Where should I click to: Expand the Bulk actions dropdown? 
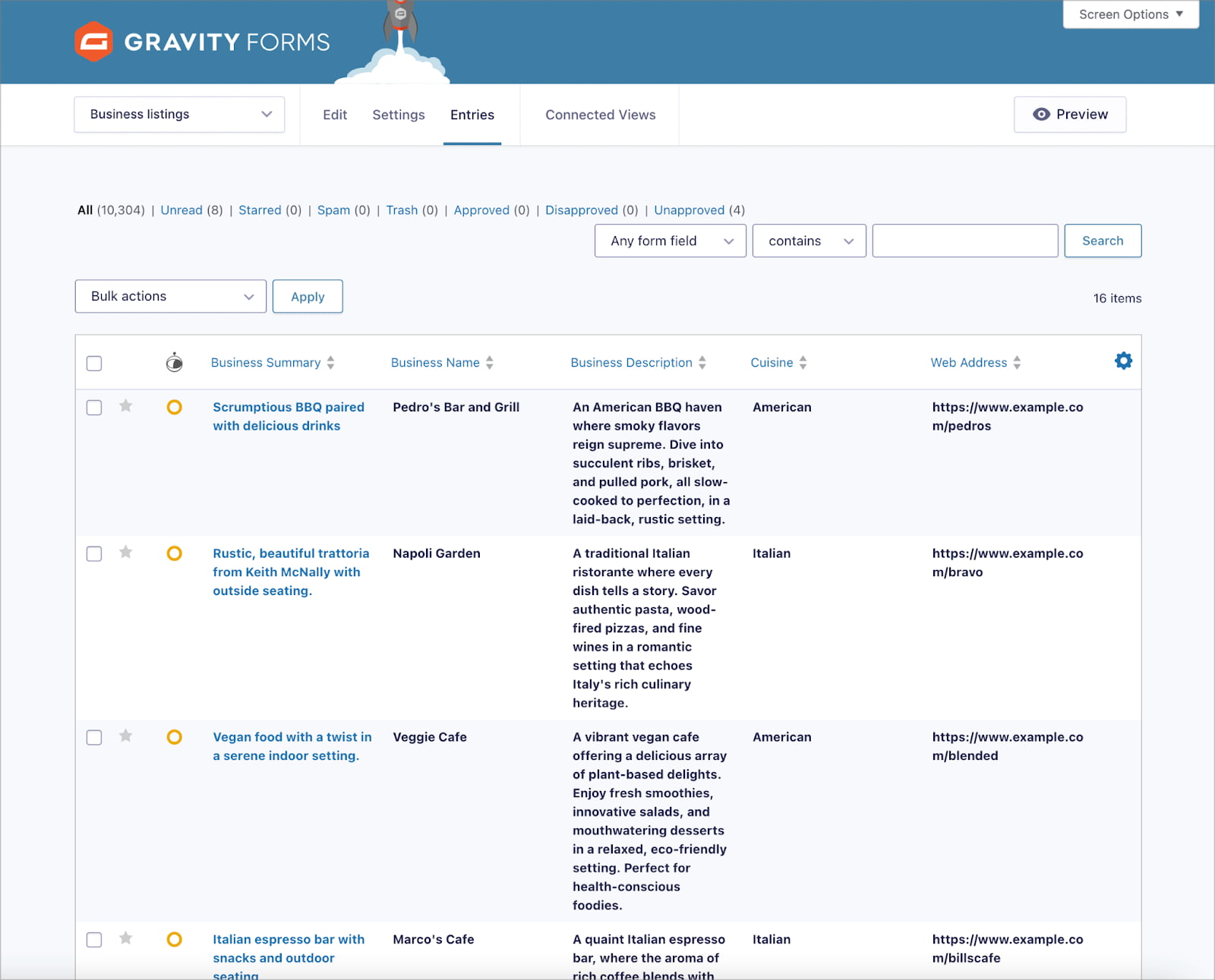[171, 296]
